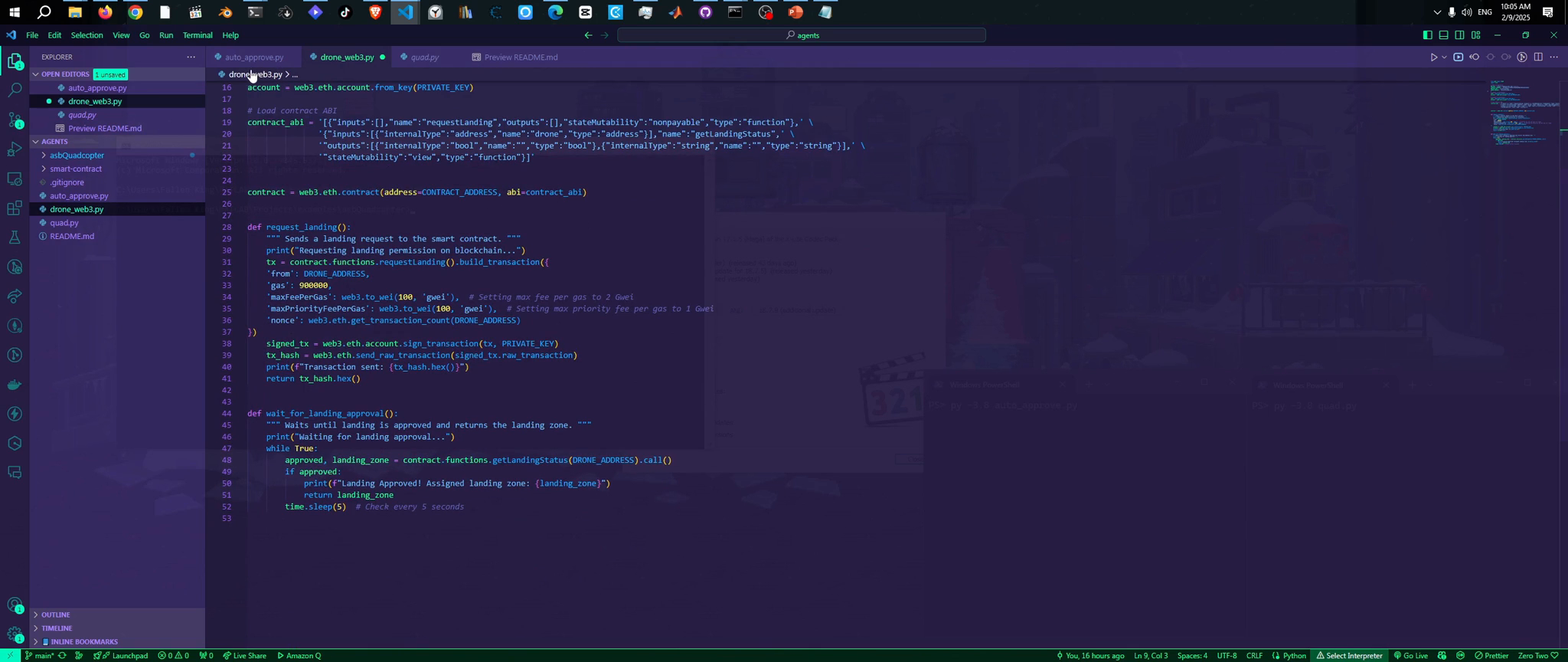Viewport: 1568px width, 662px height.
Task: Expand the asbQuadcopter folder
Action: coord(117,156)
